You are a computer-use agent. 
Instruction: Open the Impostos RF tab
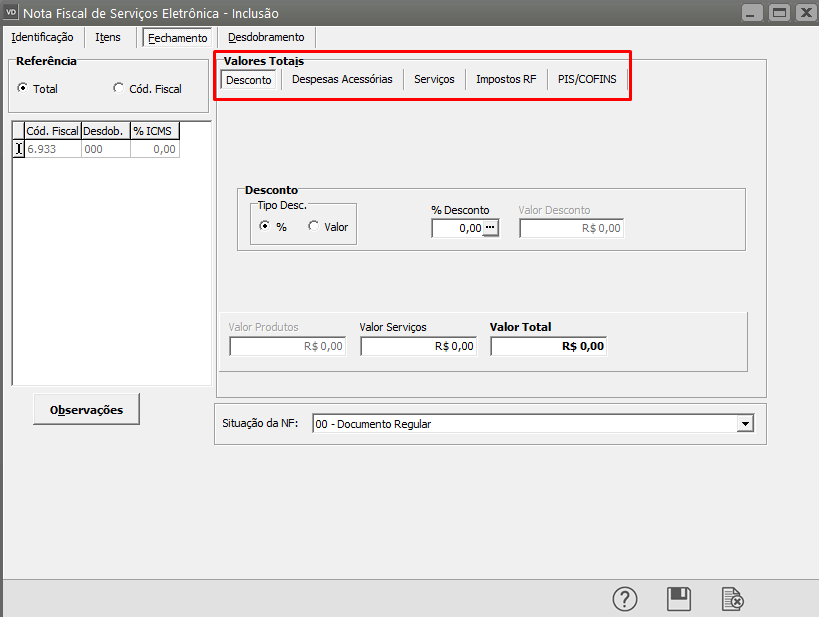[506, 80]
